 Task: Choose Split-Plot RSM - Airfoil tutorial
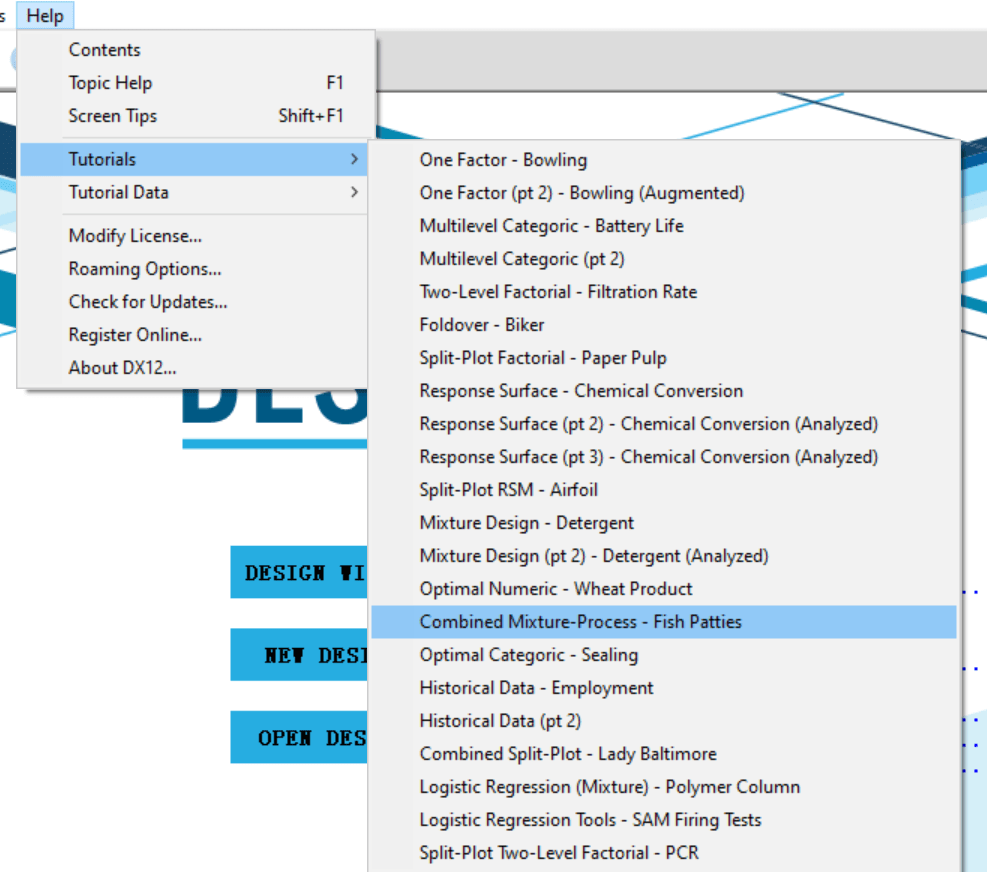(x=664, y=490)
